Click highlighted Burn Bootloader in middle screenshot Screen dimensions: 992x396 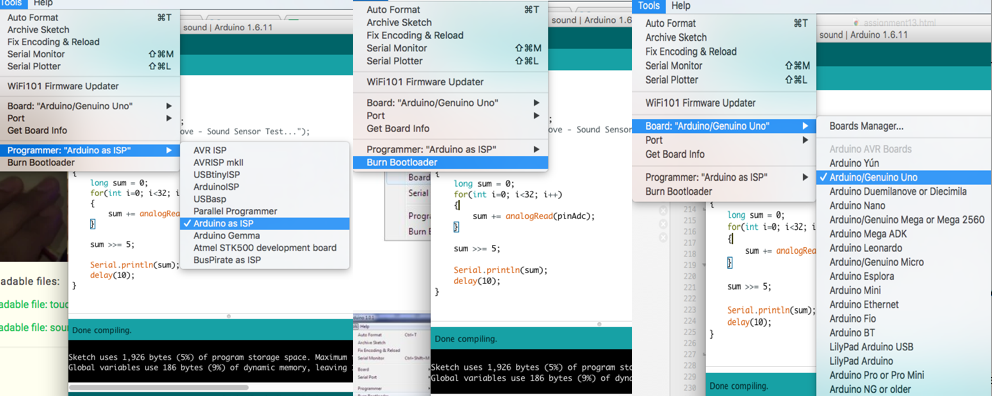[450, 163]
